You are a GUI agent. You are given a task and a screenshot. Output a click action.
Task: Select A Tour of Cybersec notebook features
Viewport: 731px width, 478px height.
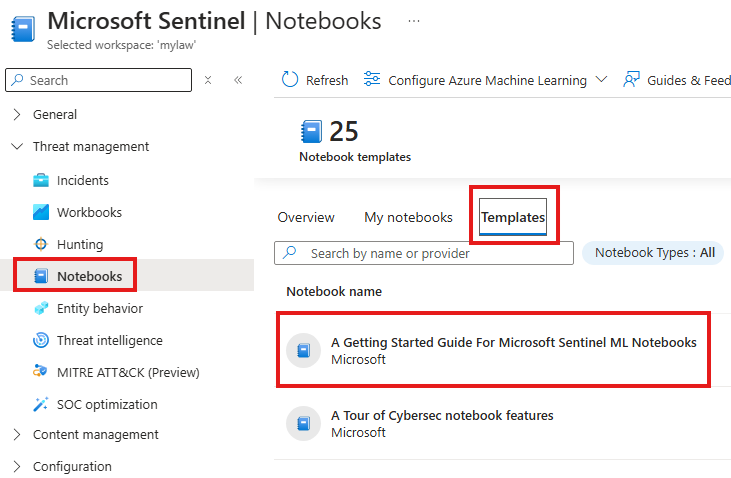442,416
